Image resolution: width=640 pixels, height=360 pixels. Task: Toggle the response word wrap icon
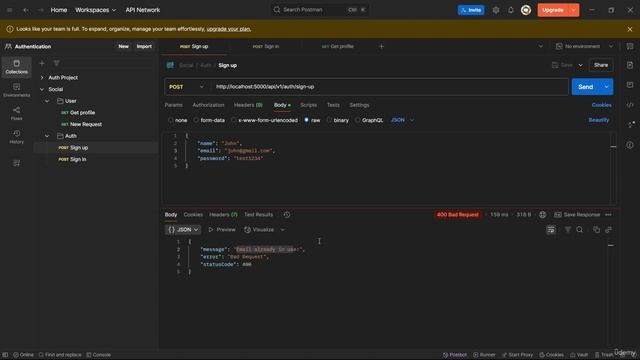(x=551, y=230)
